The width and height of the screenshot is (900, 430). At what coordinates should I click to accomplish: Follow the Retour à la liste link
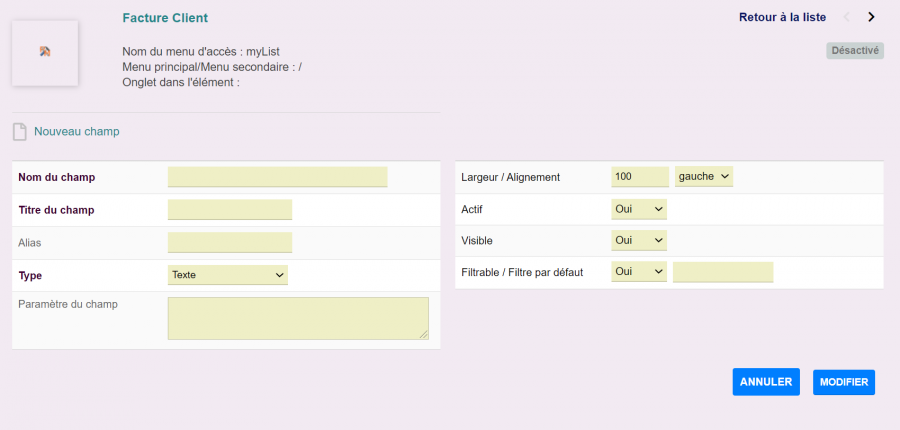(782, 17)
